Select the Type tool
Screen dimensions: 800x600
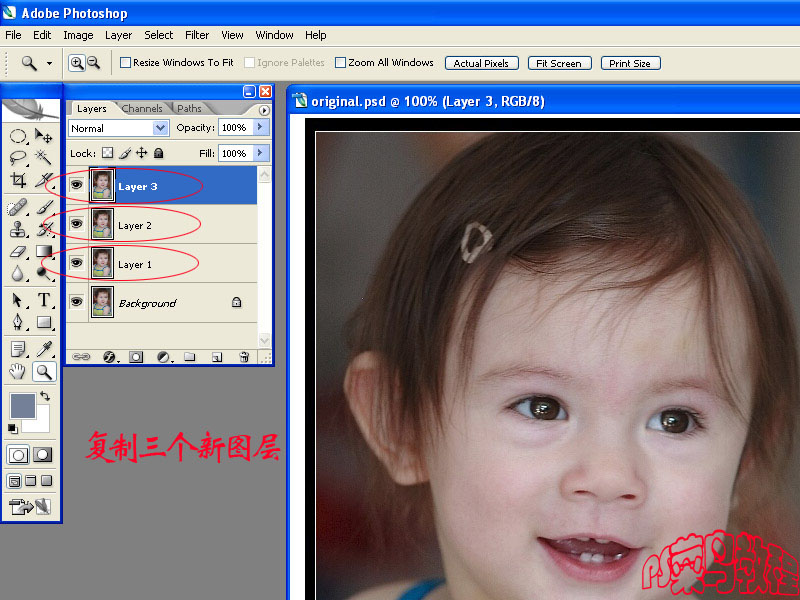(43, 300)
